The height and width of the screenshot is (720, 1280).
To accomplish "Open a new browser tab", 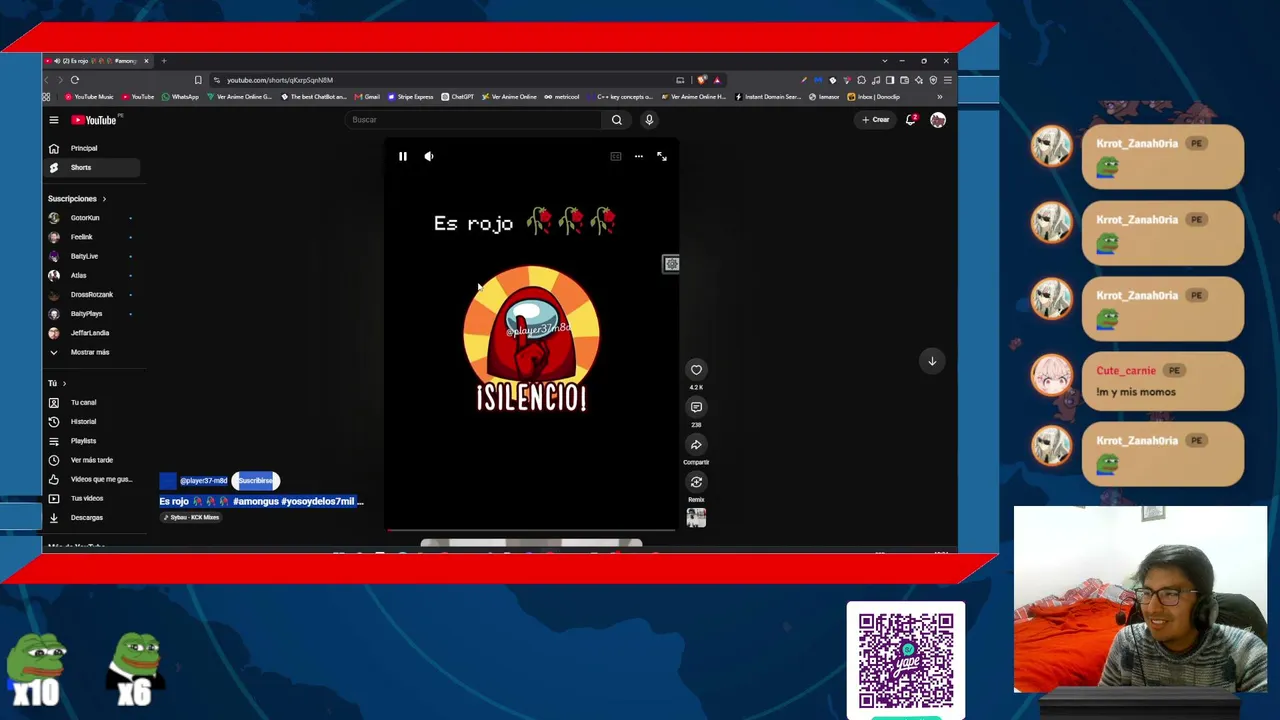I will [164, 61].
